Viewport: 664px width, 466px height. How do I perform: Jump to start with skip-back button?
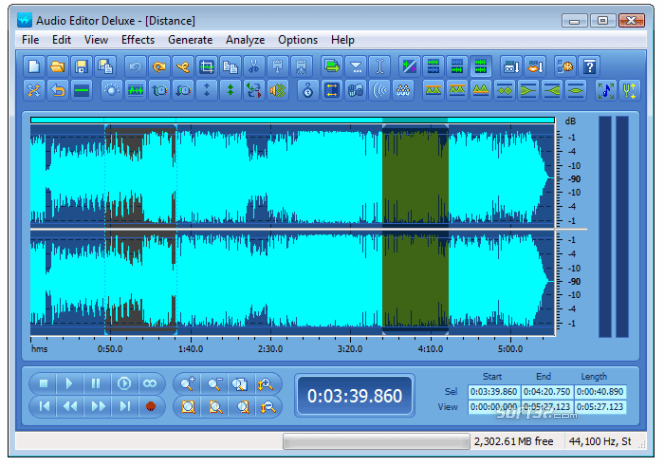43,407
